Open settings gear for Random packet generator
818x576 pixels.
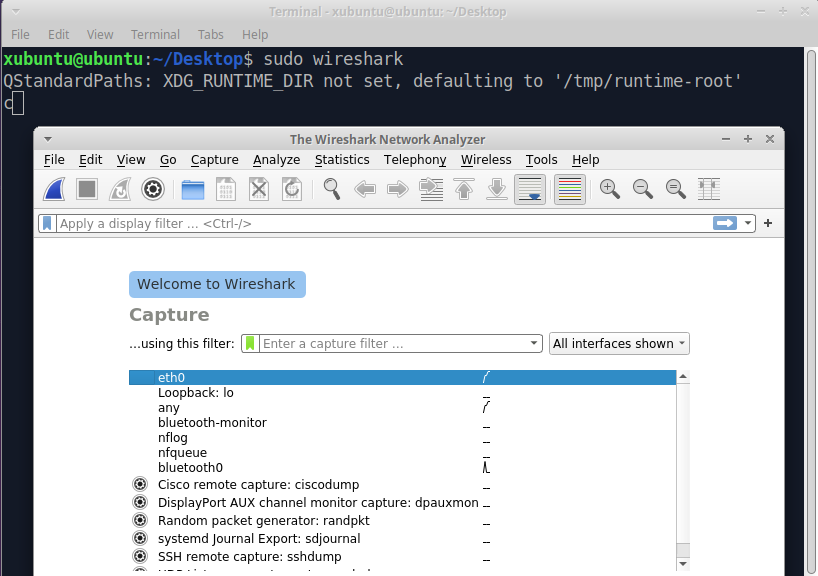140,520
